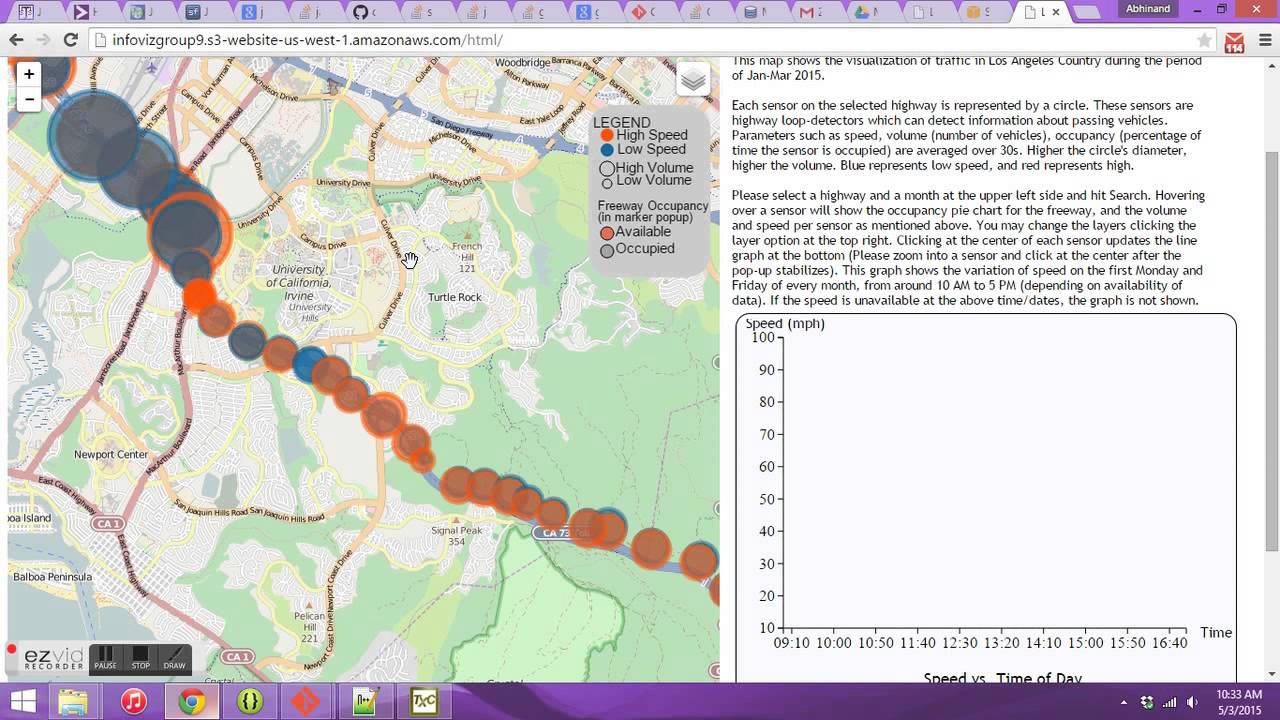
Task: Open the Windows Start menu
Action: click(x=23, y=701)
